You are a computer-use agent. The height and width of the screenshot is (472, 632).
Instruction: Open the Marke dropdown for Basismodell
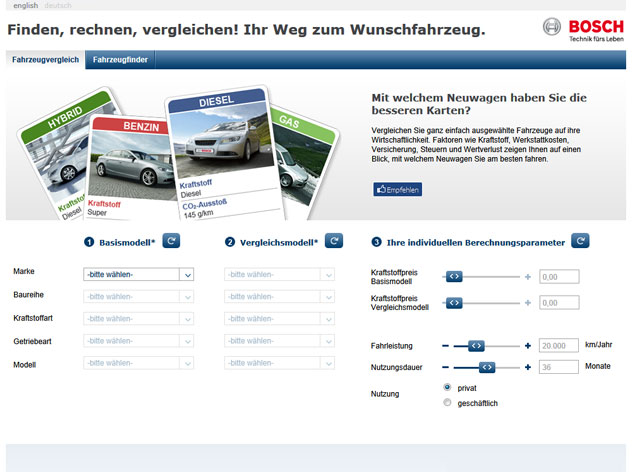(138, 274)
